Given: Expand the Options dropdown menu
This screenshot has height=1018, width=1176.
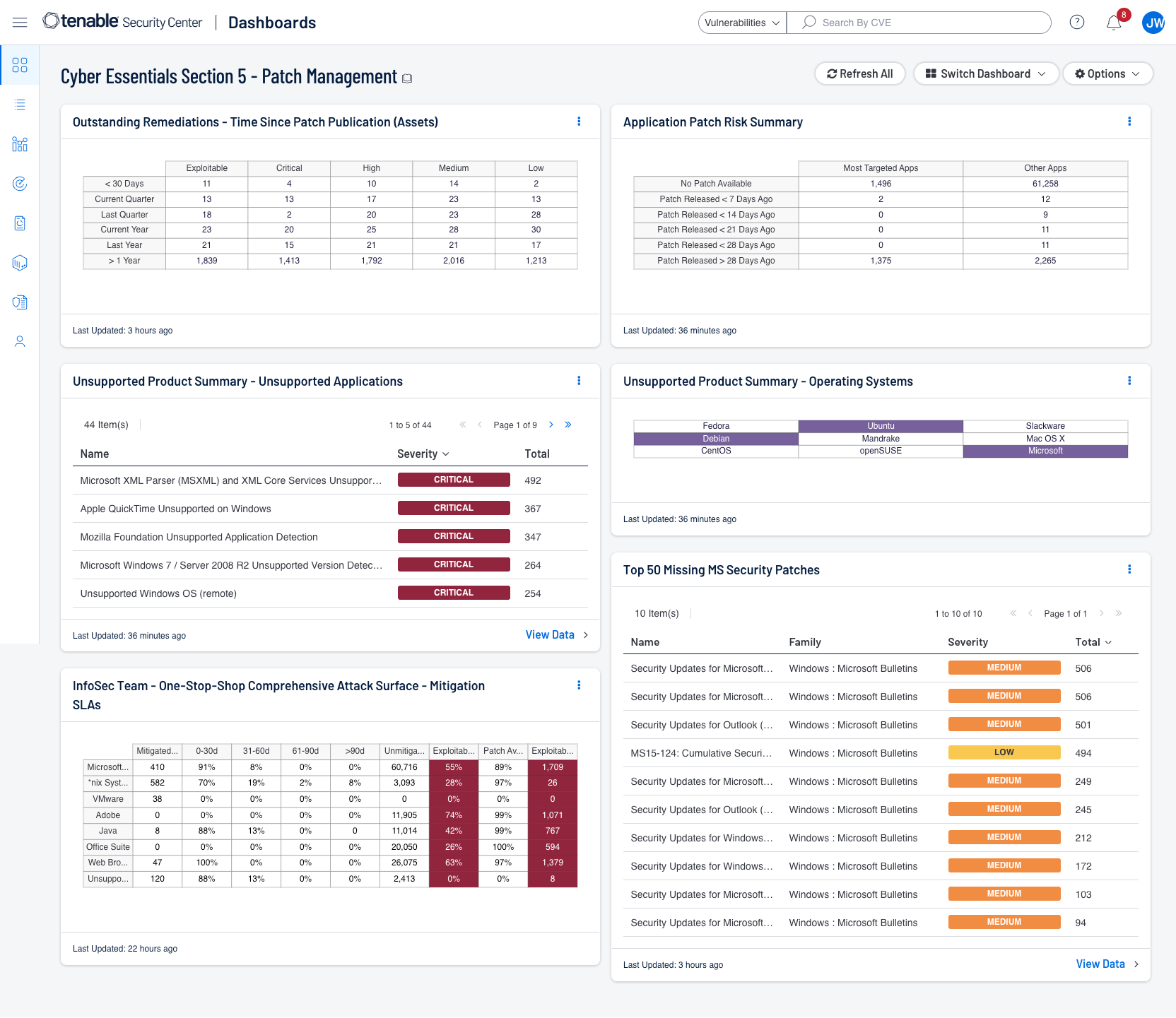Looking at the screenshot, I should [1107, 73].
